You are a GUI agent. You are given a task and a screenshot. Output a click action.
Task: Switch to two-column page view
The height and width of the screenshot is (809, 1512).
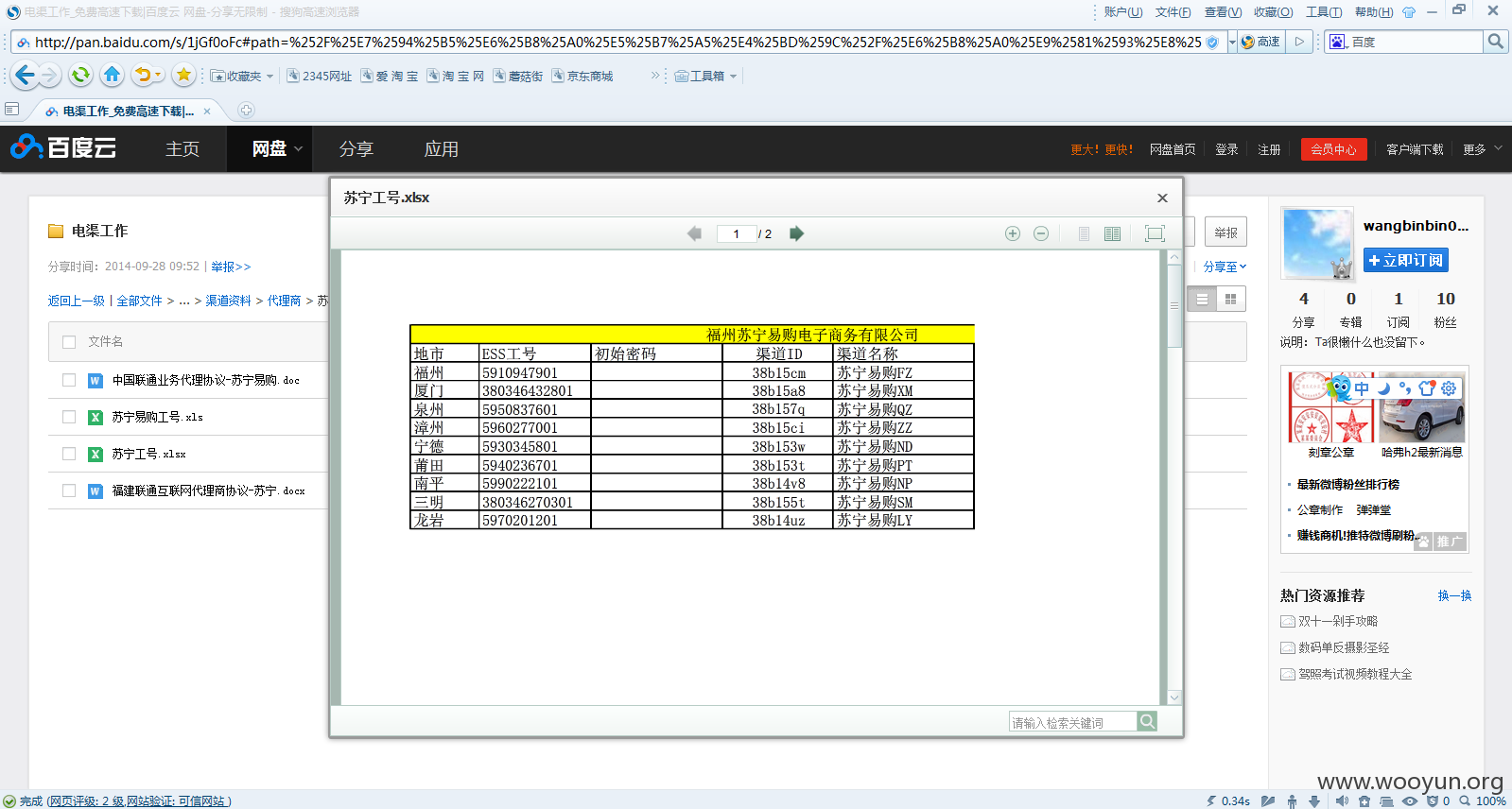pyautogui.click(x=1113, y=233)
